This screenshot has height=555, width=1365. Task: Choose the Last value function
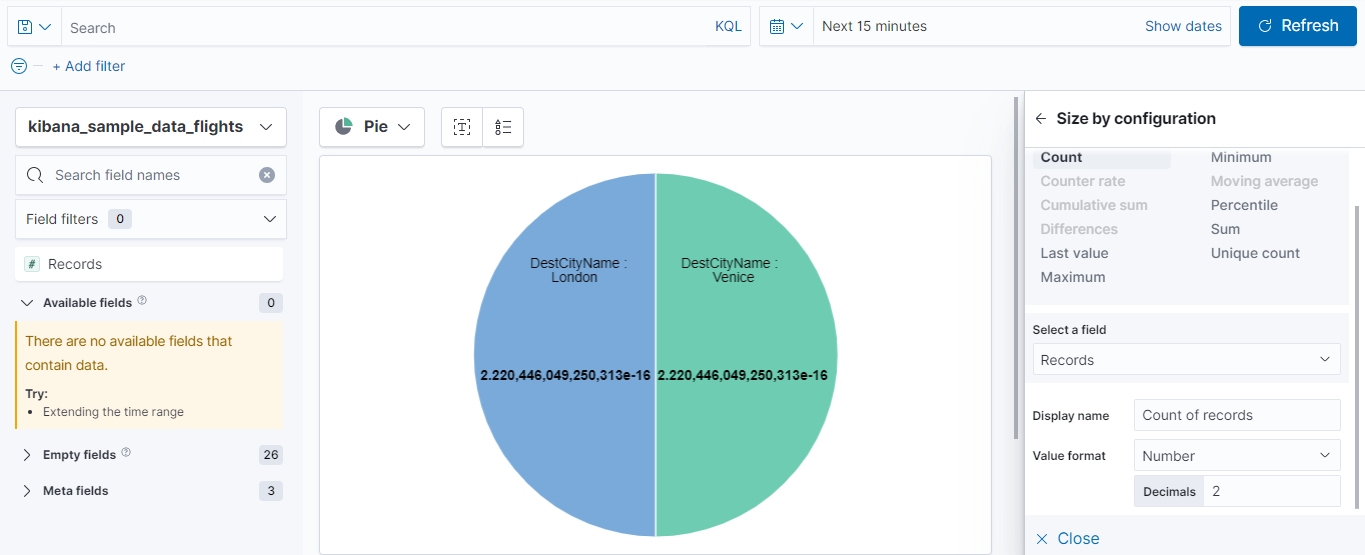tap(1074, 253)
